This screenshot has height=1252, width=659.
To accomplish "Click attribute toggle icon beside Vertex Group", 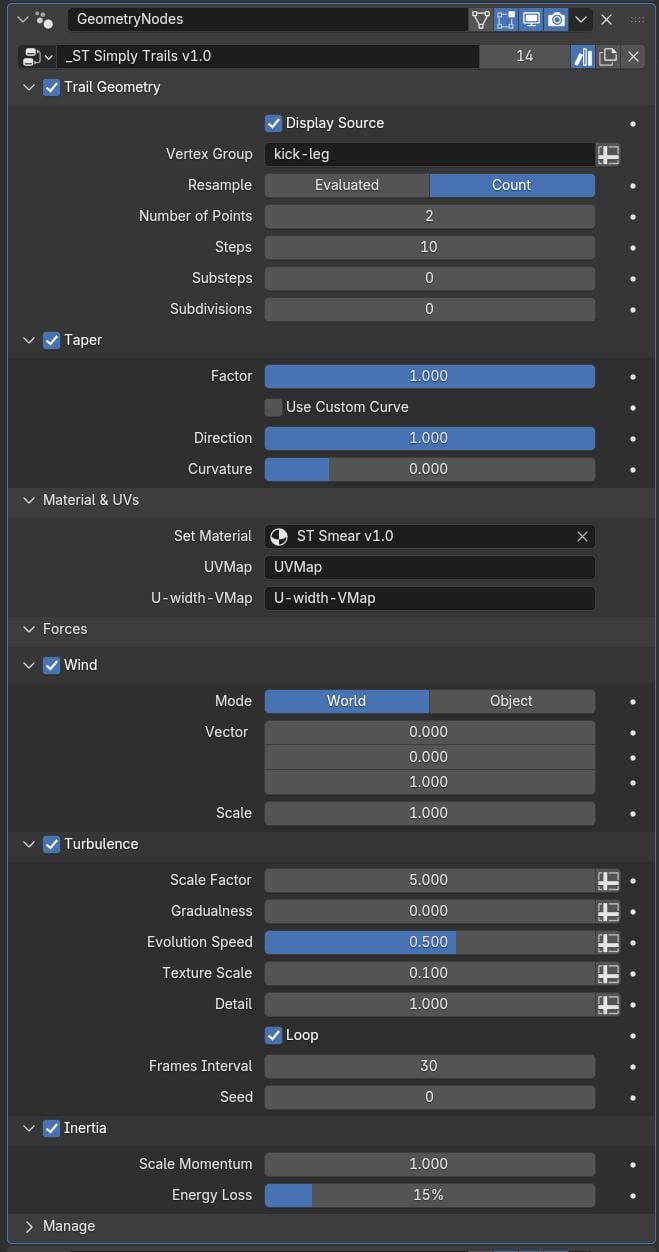I will (608, 154).
